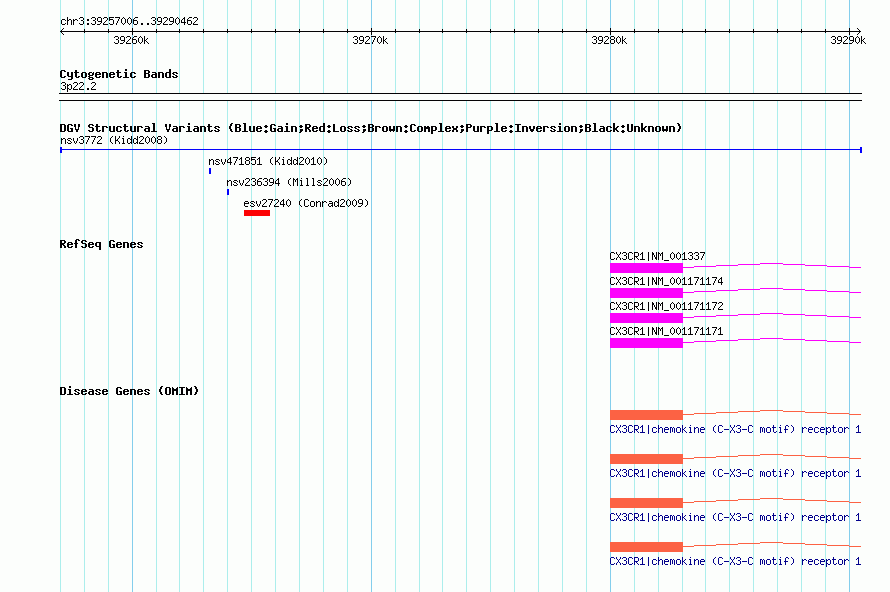Click the Disease Genes (OMIM) track title
The height and width of the screenshot is (592, 890).
pos(129,391)
